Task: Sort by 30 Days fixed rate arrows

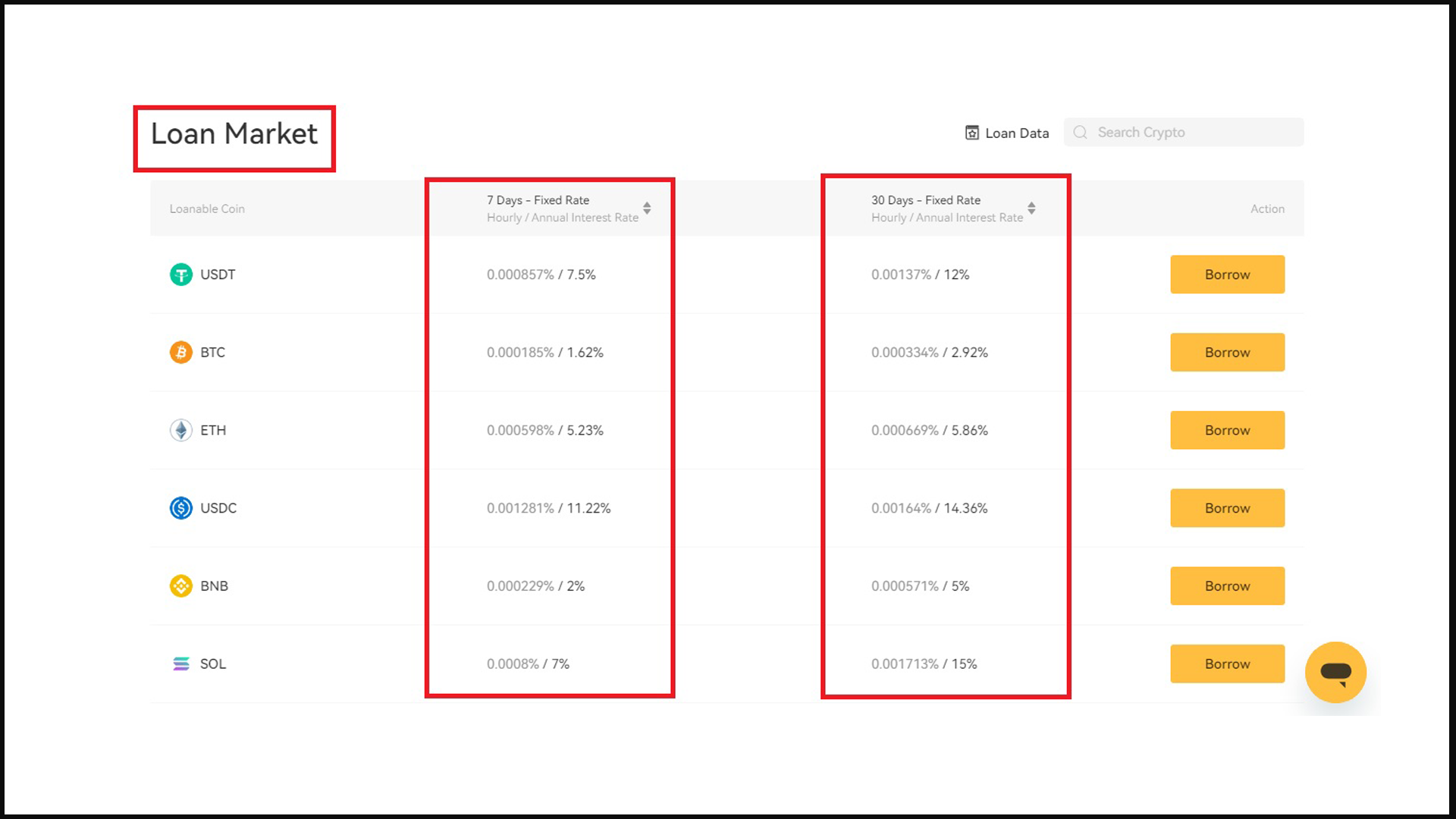Action: [1031, 208]
